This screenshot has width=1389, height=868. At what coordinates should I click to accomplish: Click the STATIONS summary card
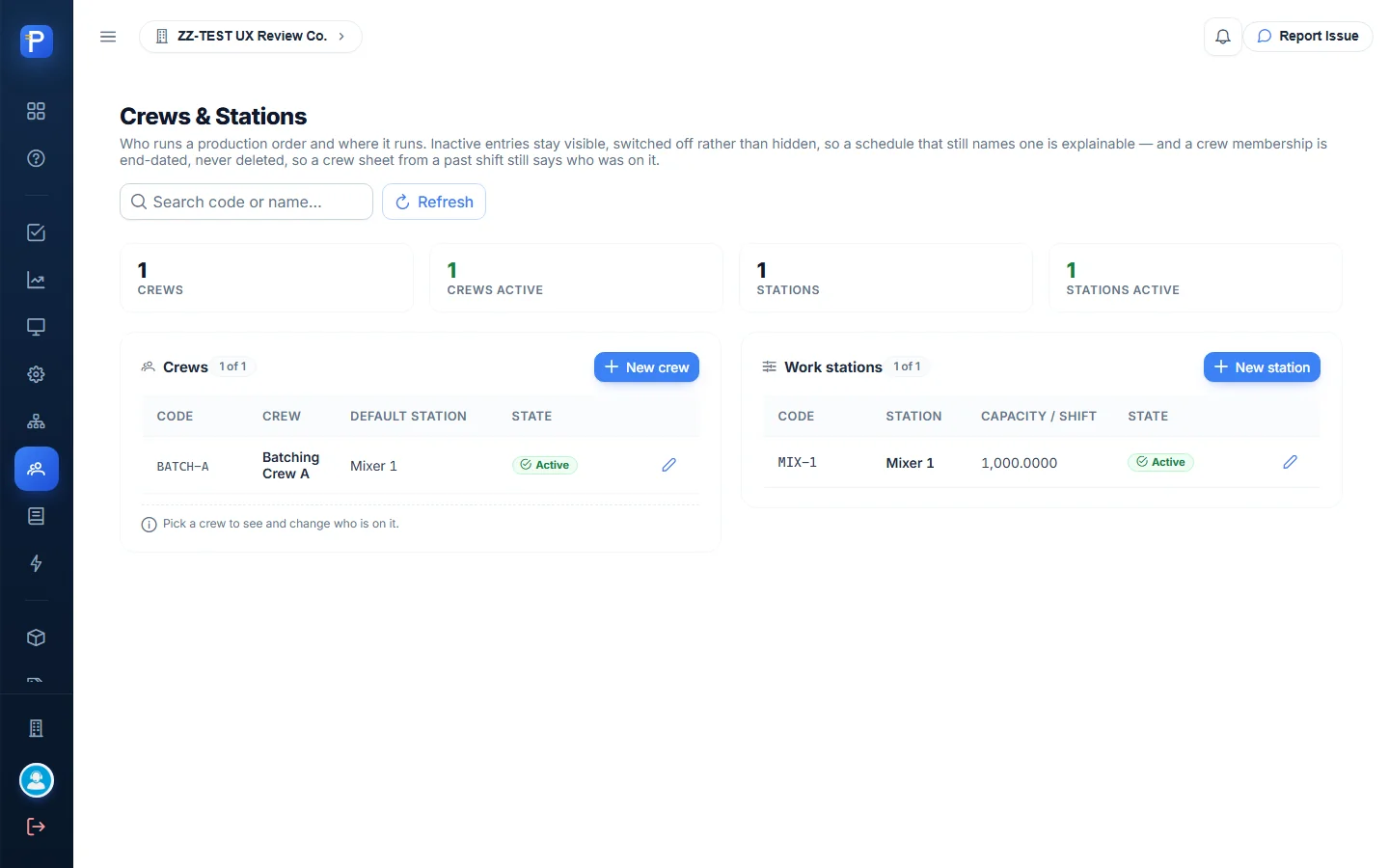885,278
